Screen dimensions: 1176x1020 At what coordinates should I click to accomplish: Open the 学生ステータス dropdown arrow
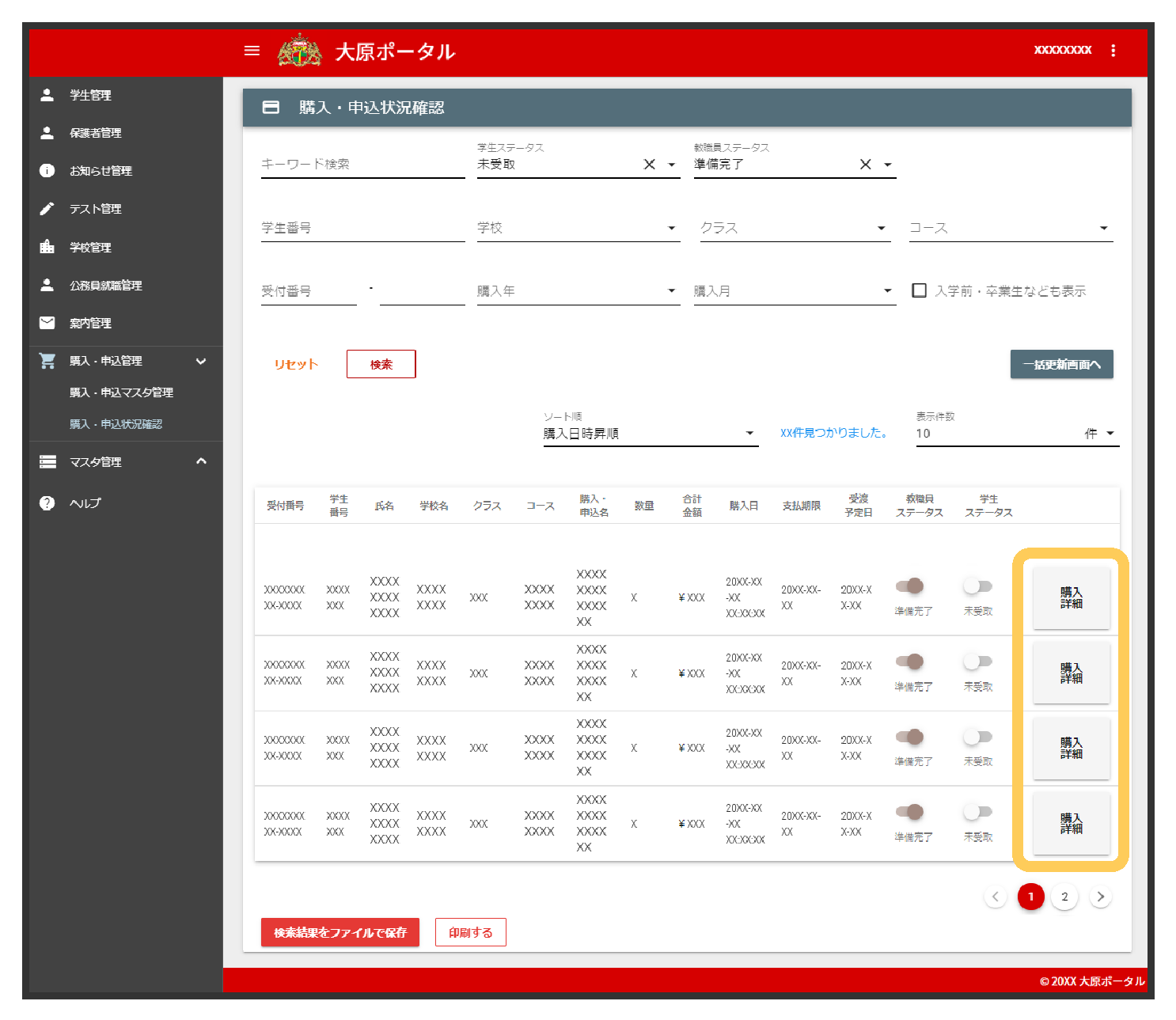672,165
